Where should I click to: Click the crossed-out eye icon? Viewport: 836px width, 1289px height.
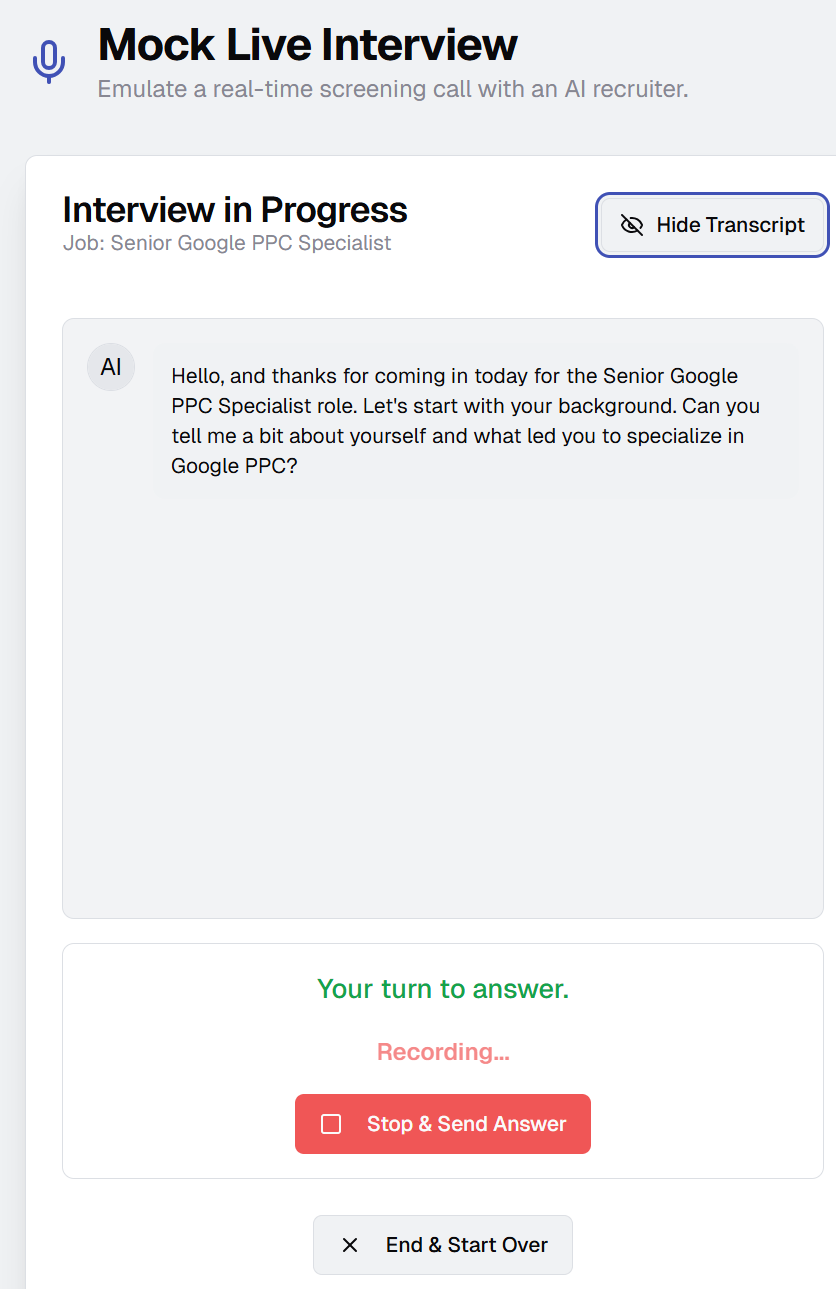[632, 225]
